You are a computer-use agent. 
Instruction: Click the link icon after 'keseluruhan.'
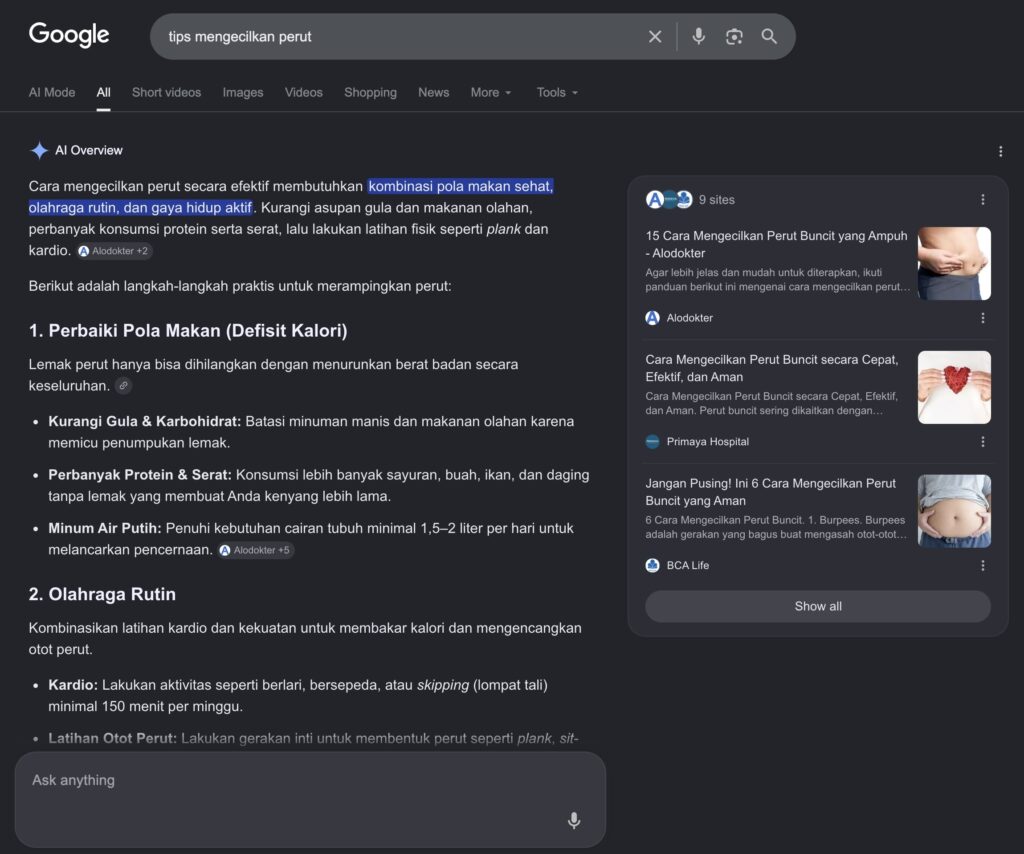tap(123, 386)
